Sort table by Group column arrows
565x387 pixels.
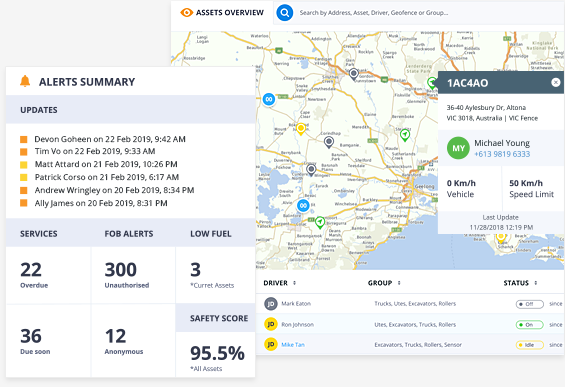point(399,283)
